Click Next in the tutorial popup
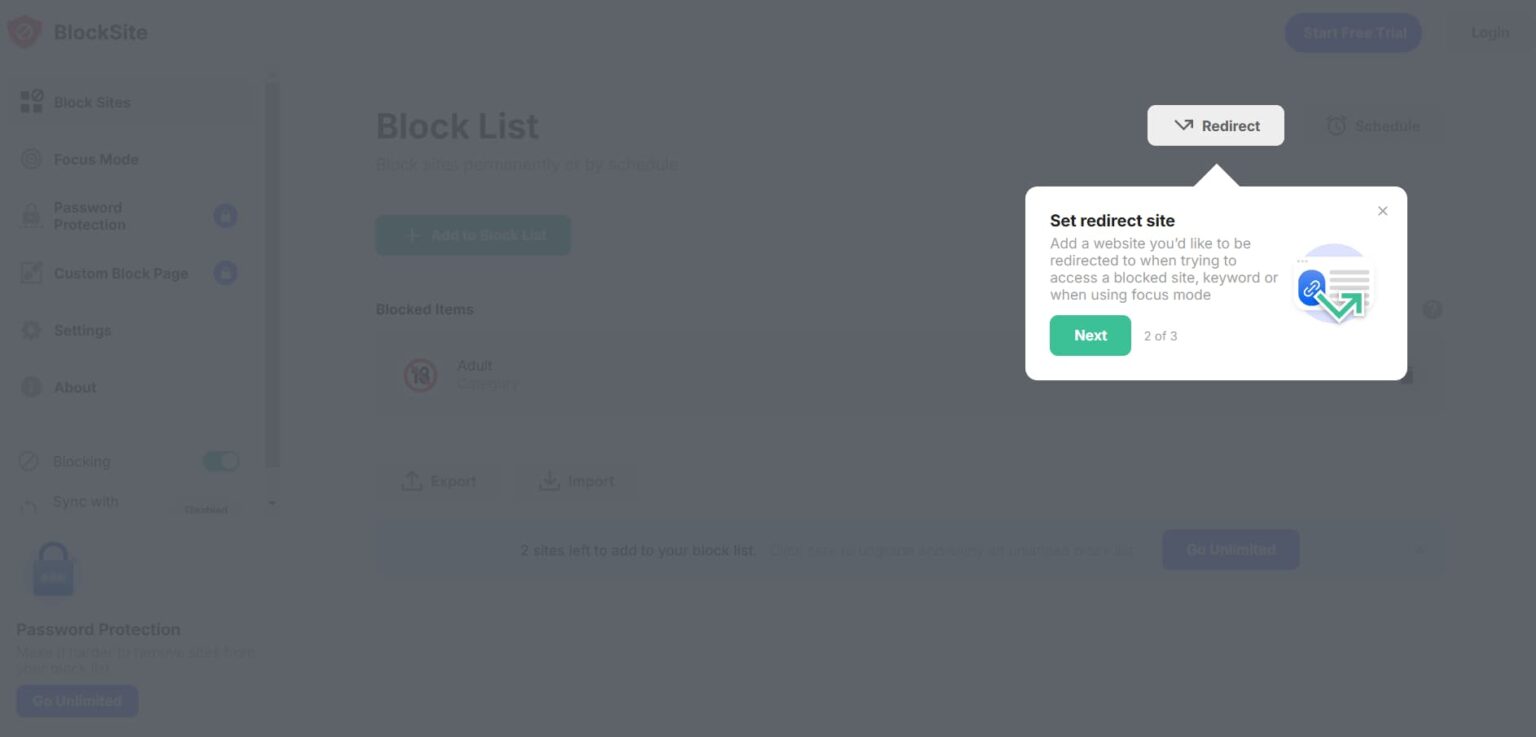1536x737 pixels. [x=1089, y=335]
